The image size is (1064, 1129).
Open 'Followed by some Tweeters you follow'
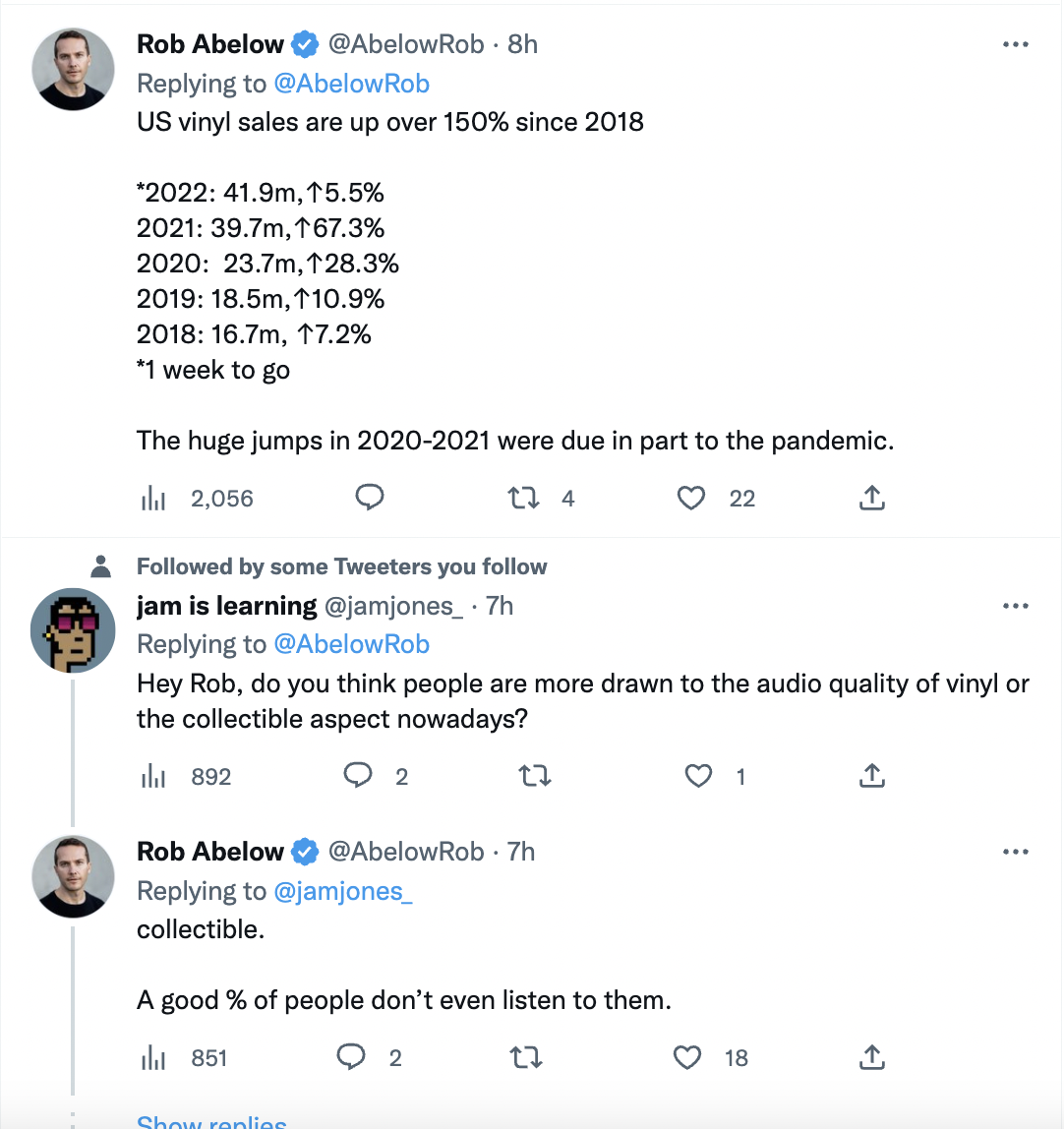[342, 566]
